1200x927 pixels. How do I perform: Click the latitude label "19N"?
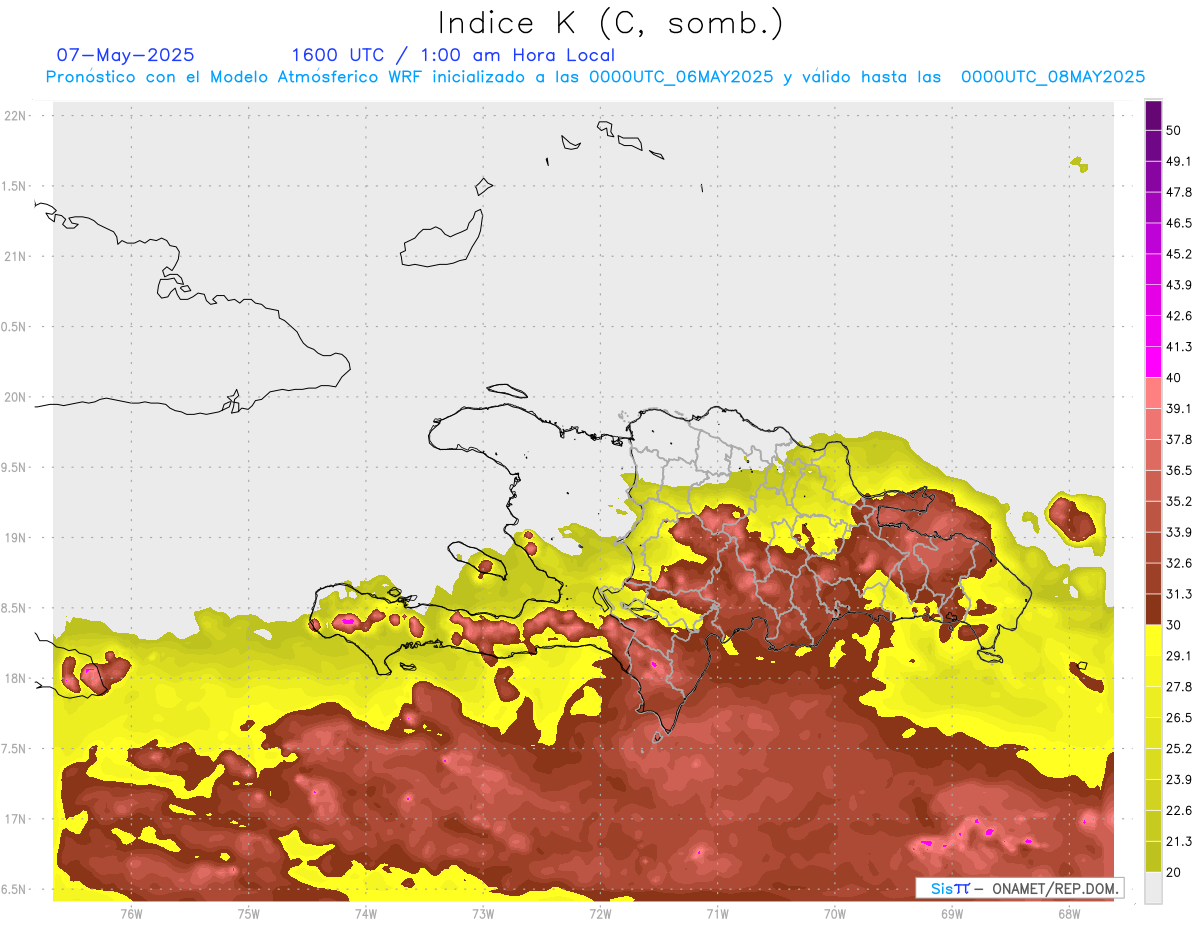click(15, 537)
